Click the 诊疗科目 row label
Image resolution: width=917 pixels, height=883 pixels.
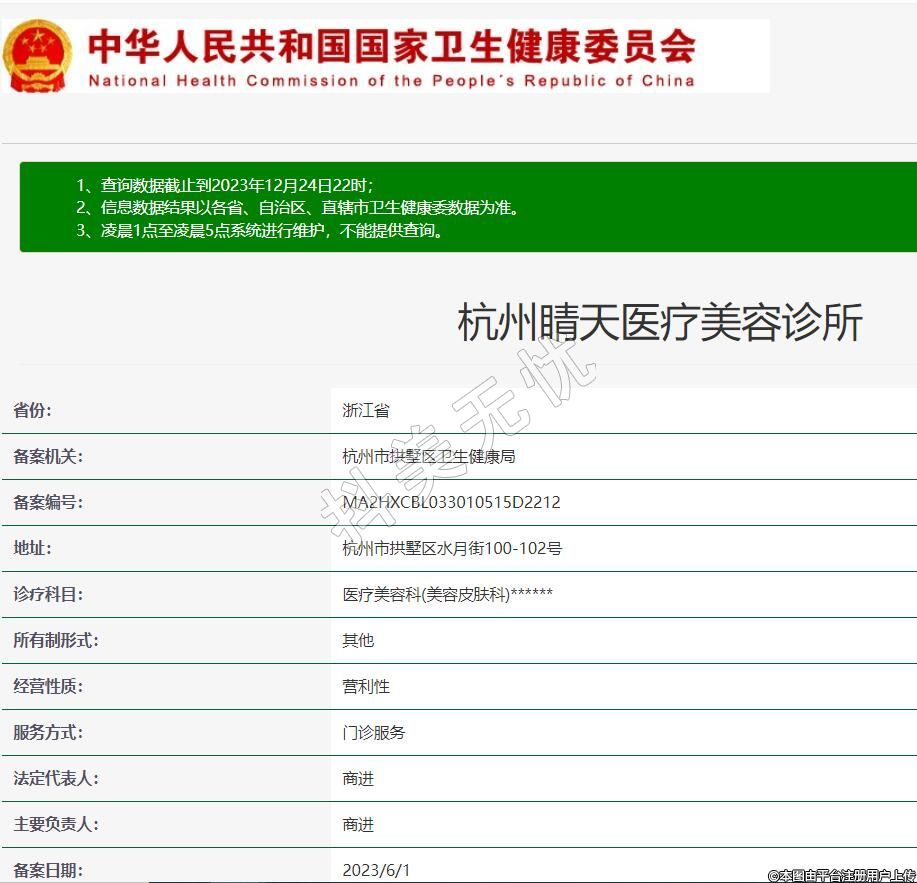(48, 594)
